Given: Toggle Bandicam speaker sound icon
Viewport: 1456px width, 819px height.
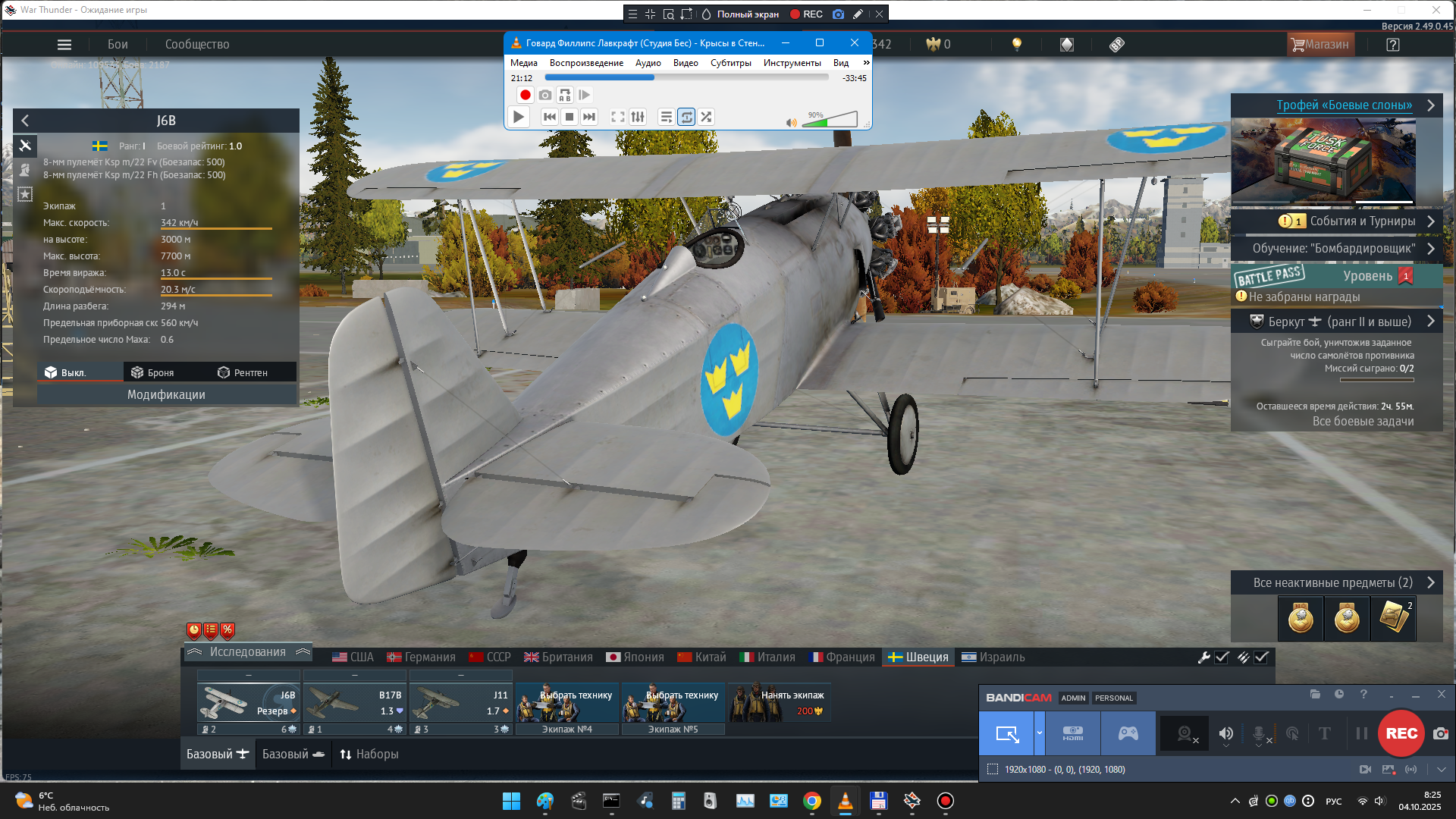Looking at the screenshot, I should (x=1225, y=733).
